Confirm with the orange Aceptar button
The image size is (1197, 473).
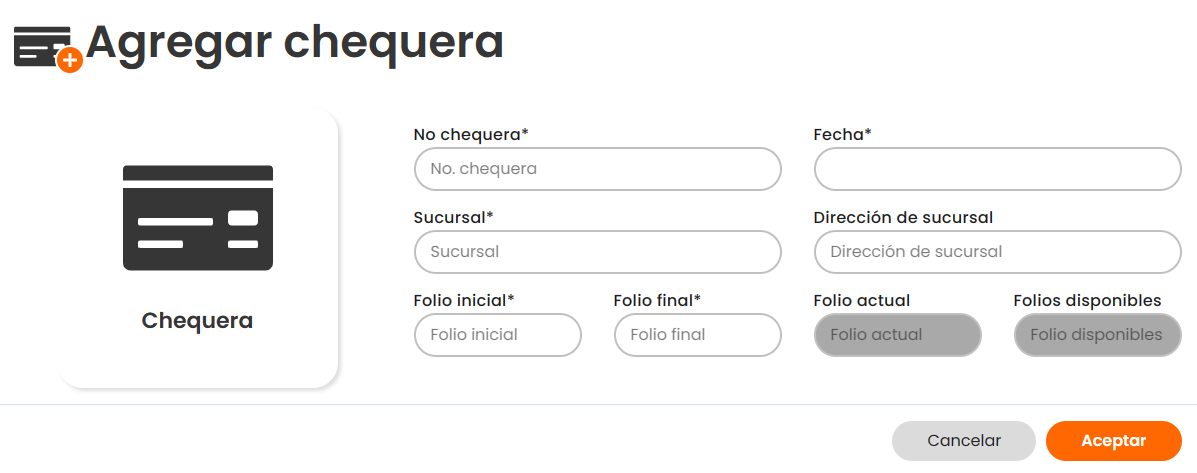click(x=1113, y=441)
